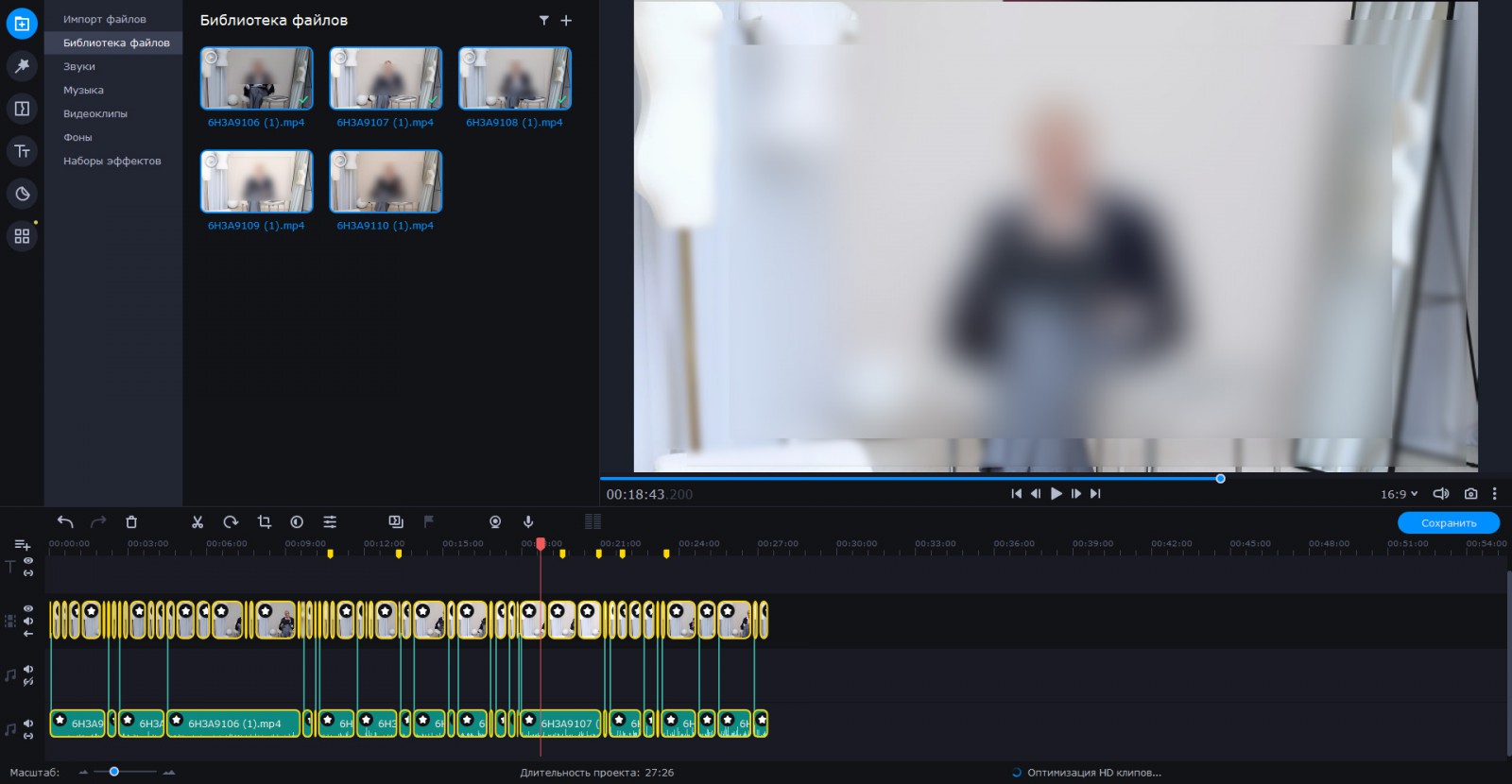Open the transition wizard icon
This screenshot has width=1512, height=784.
396,521
